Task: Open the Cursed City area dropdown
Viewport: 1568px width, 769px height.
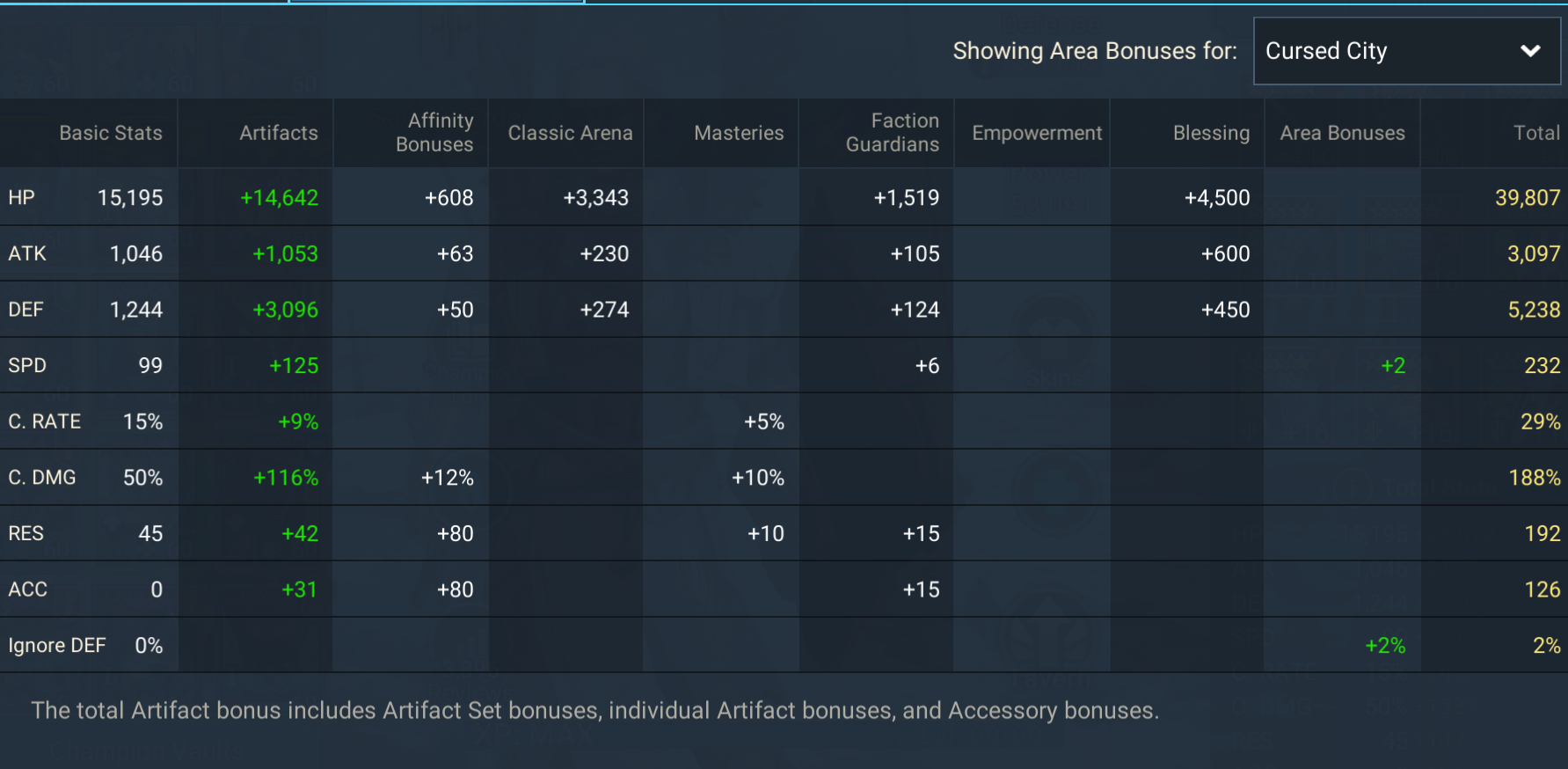Action: pyautogui.click(x=1406, y=51)
